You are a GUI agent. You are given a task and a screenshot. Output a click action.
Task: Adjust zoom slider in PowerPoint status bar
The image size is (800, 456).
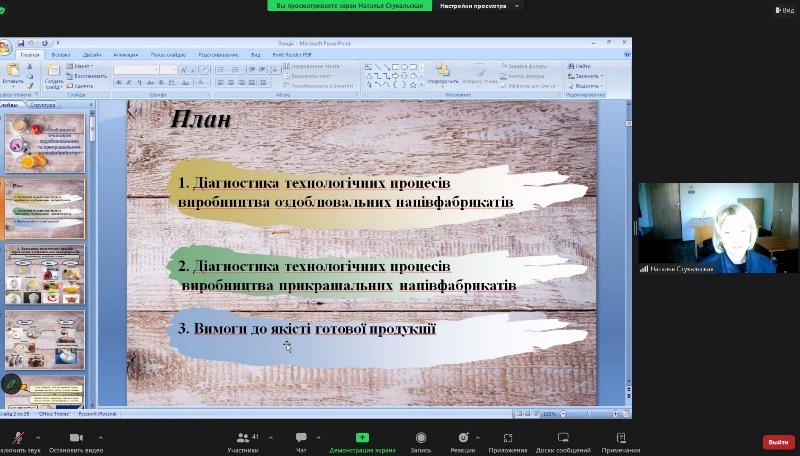click(589, 414)
